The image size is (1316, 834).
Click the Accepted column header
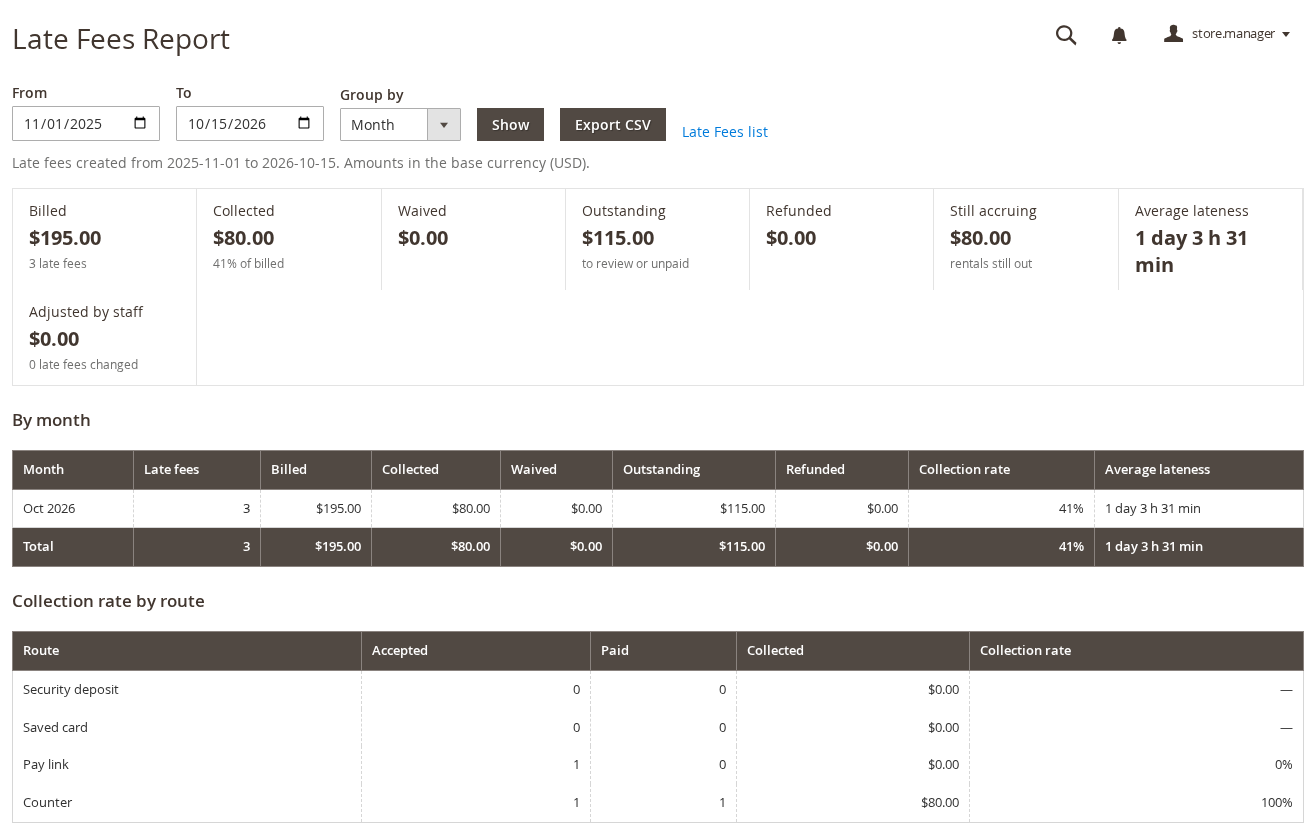pyautogui.click(x=476, y=650)
